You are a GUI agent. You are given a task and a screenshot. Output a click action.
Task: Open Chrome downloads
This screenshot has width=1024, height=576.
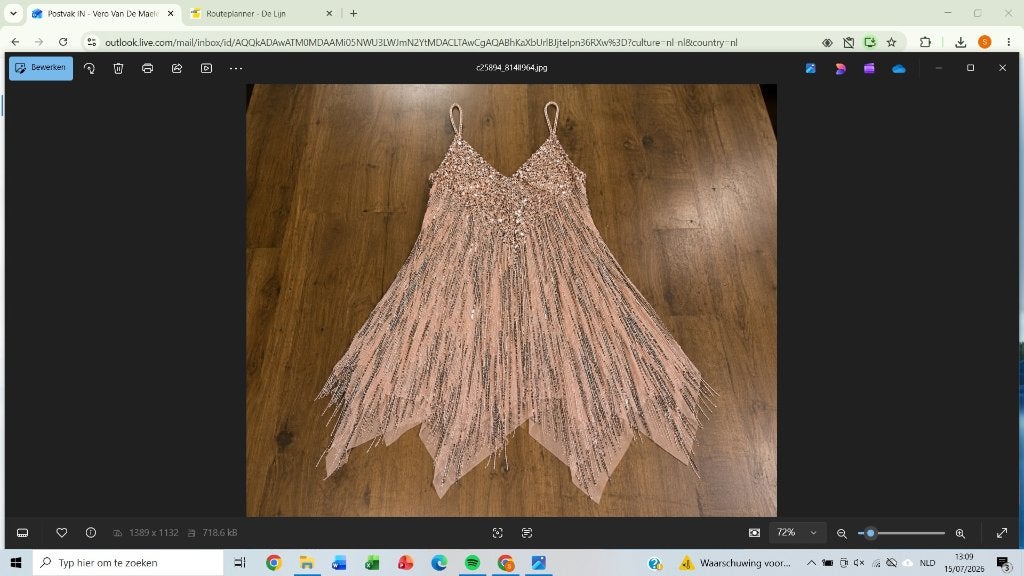tap(961, 42)
